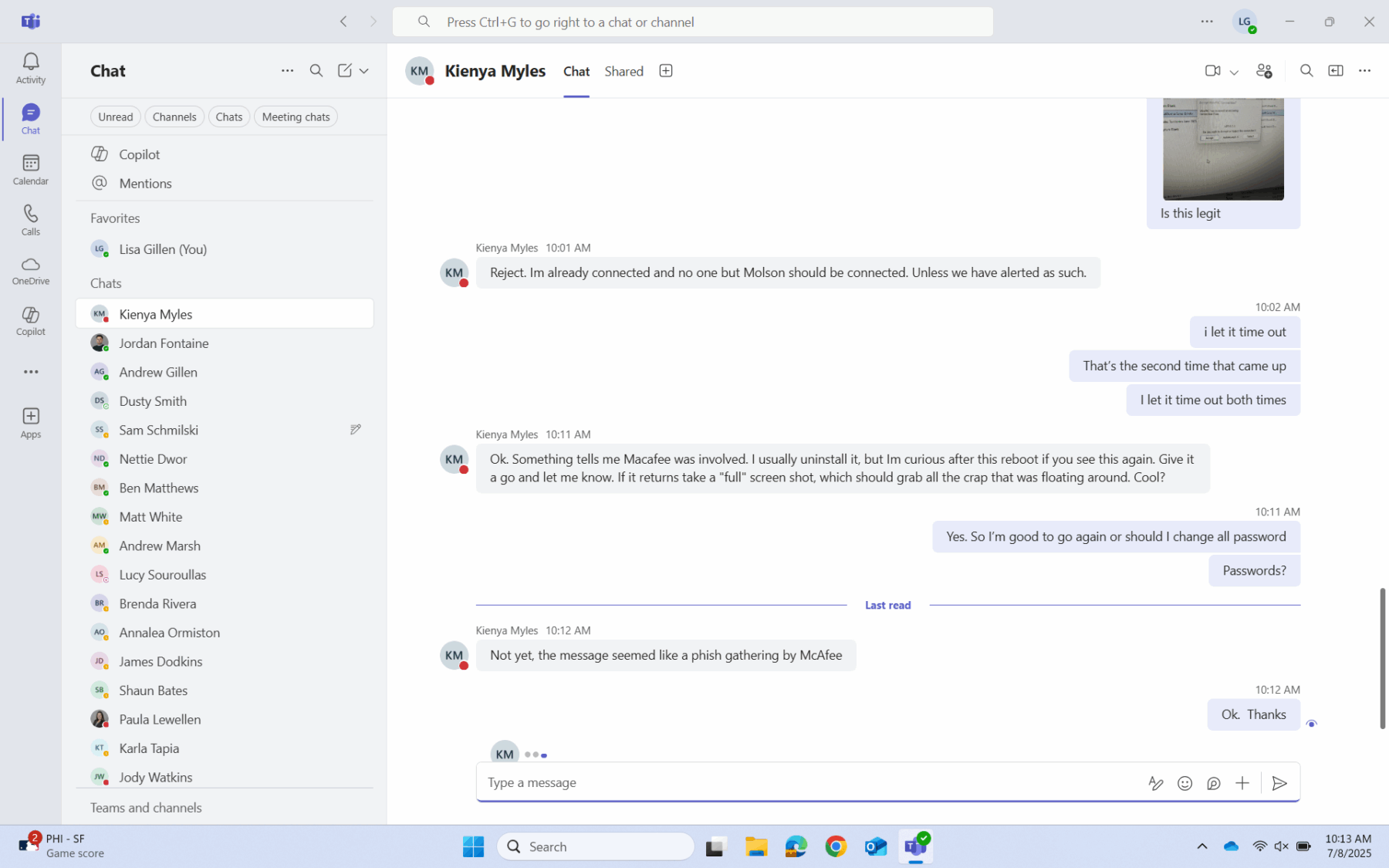Expand the new chat options chevron
Image resolution: width=1389 pixels, height=868 pixels.
click(364, 71)
